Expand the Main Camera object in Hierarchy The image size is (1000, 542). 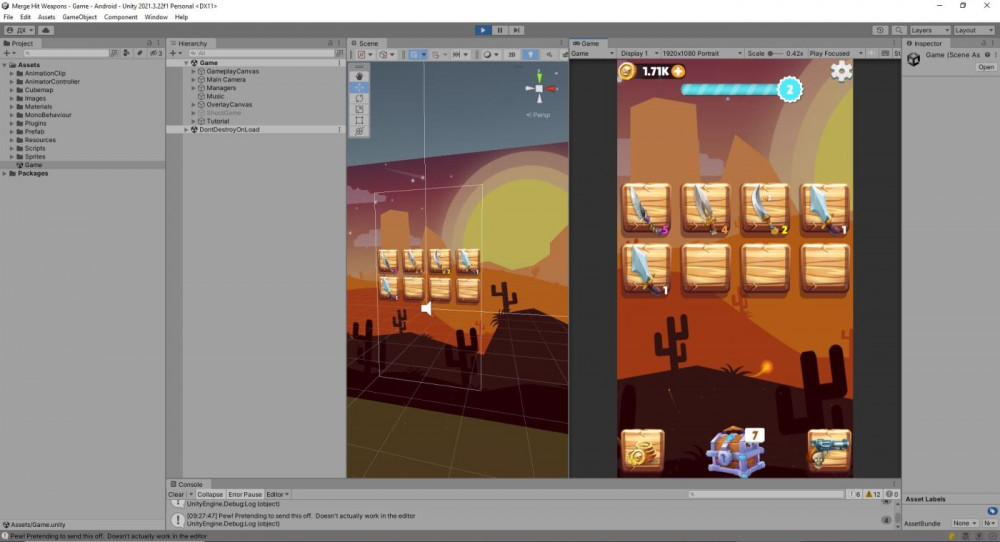pos(193,80)
